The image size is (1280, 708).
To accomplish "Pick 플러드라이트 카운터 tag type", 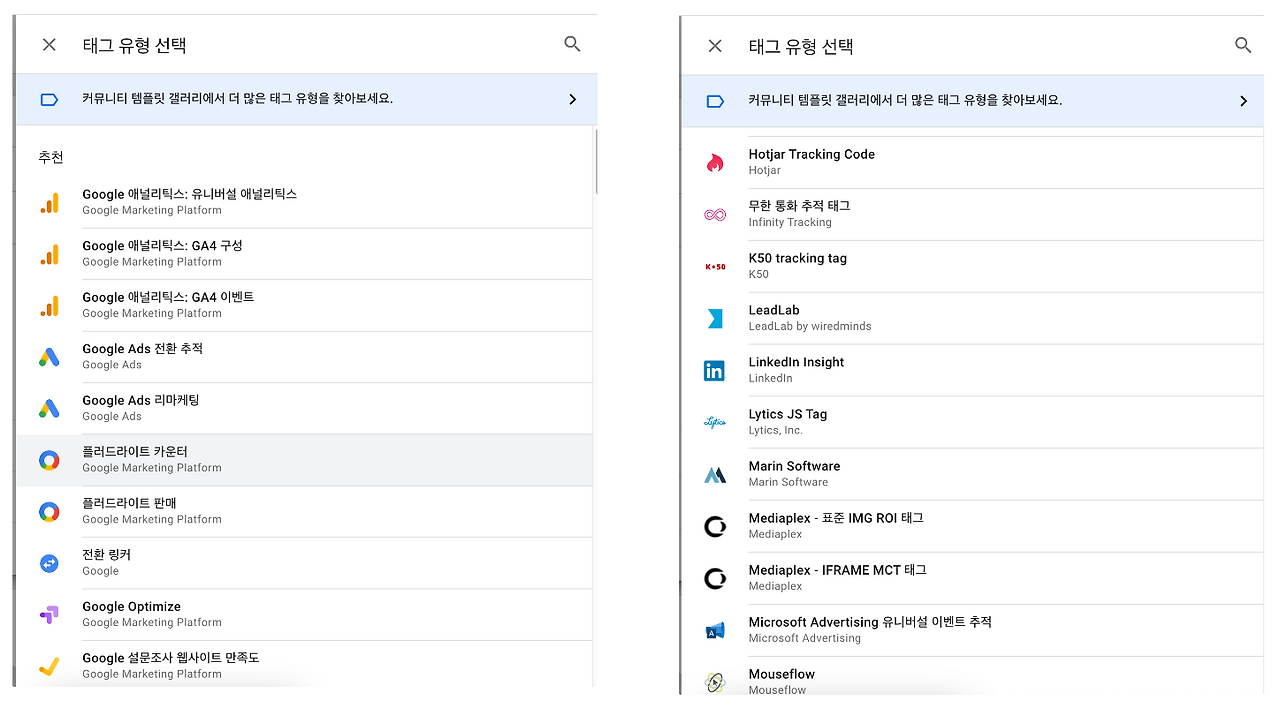I will tap(304, 460).
